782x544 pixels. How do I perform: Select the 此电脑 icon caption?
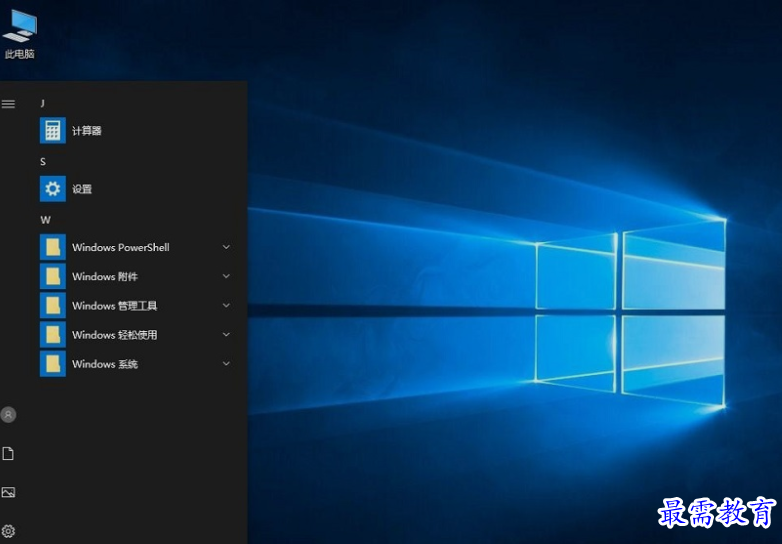tap(20, 54)
